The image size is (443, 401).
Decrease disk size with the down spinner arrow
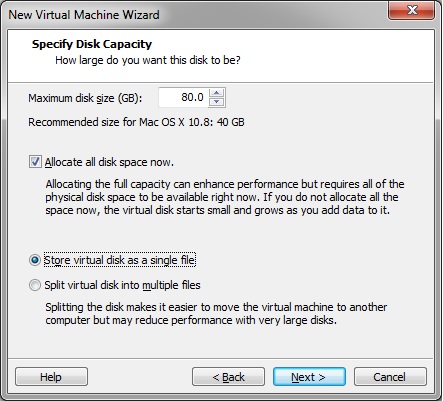pos(217,102)
